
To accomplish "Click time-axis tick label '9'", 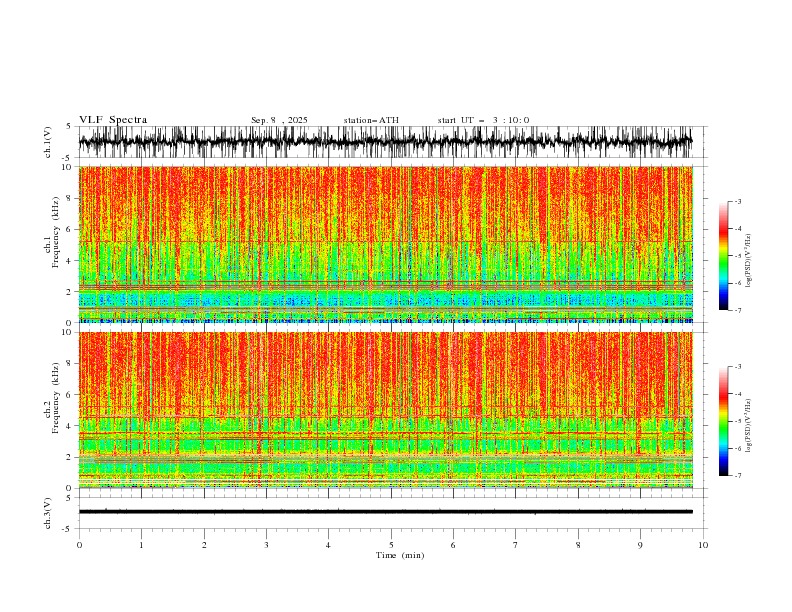I will pyautogui.click(x=640, y=545).
